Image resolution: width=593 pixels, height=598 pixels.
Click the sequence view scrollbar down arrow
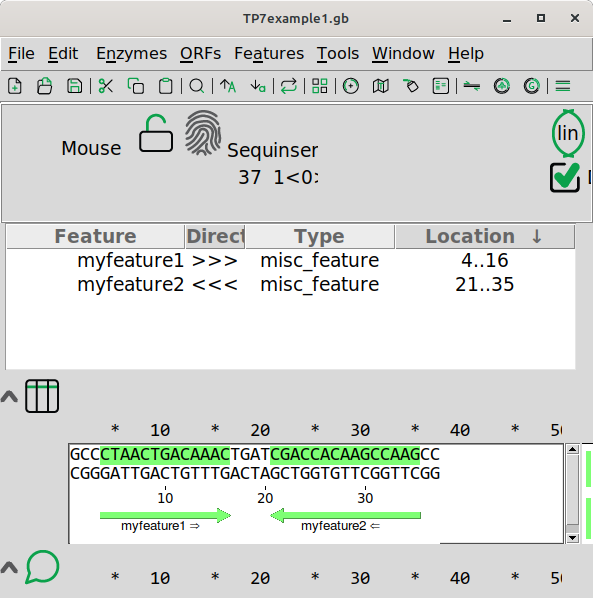[572, 538]
